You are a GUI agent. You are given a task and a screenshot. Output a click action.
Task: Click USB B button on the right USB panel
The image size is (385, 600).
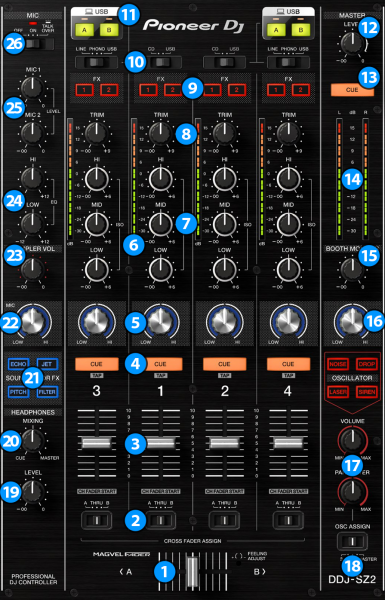pyautogui.click(x=301, y=30)
